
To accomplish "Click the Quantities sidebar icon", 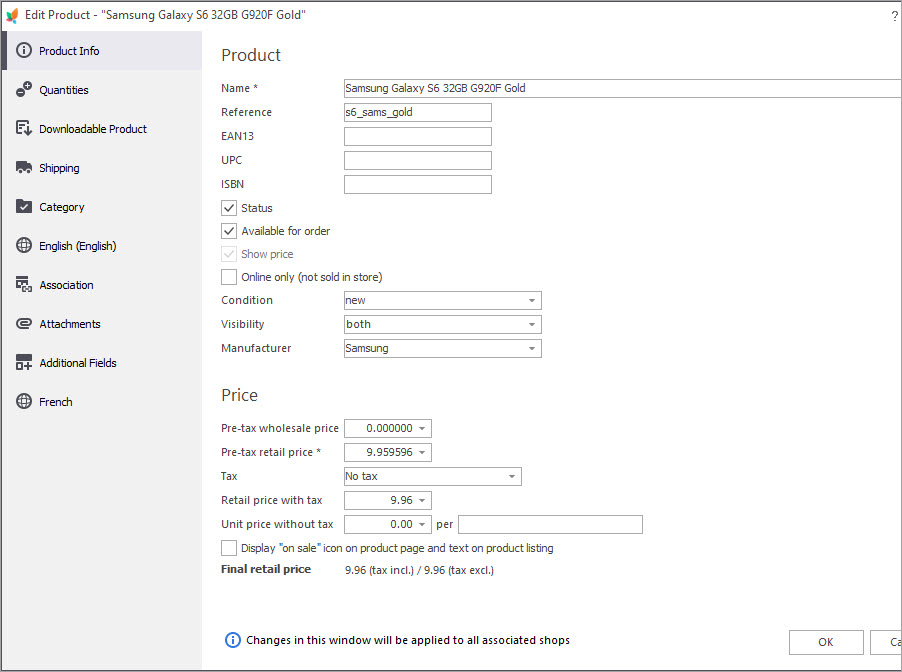I will coord(24,89).
